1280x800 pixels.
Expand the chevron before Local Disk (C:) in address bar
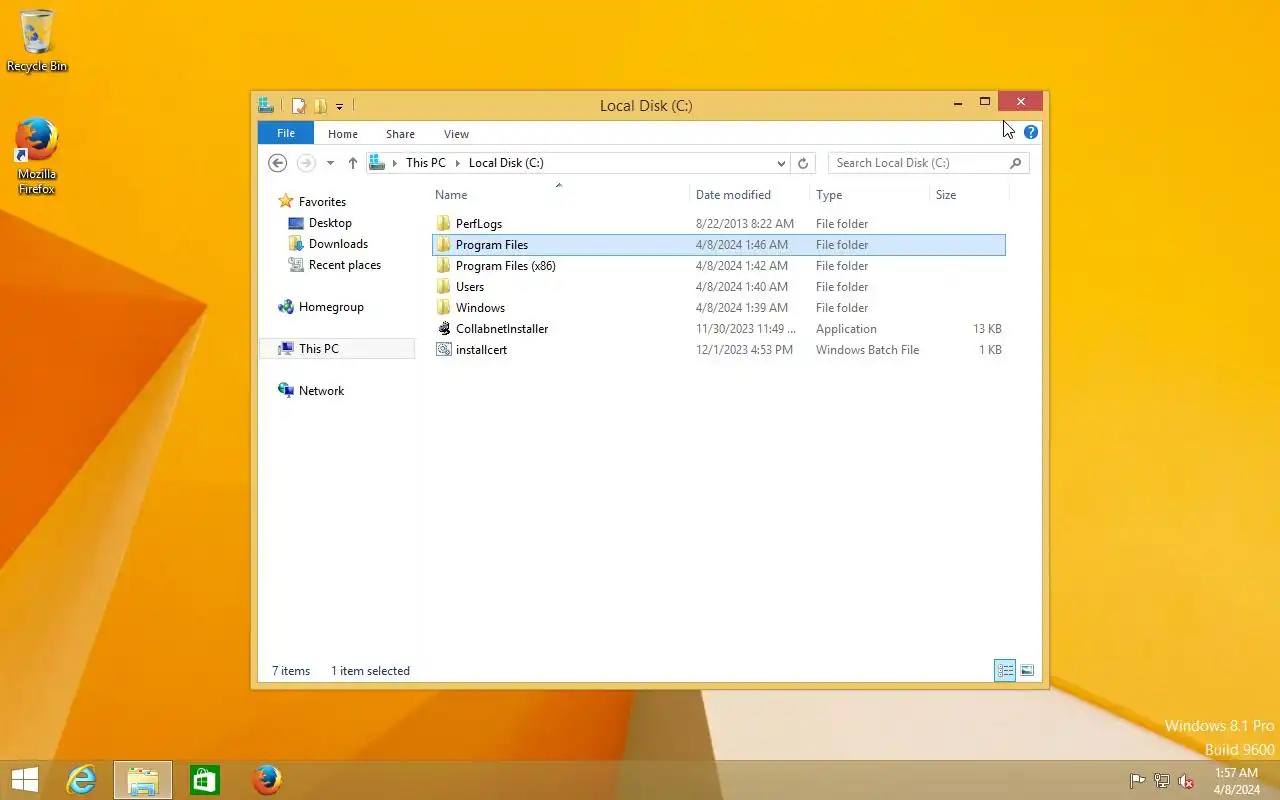click(459, 163)
